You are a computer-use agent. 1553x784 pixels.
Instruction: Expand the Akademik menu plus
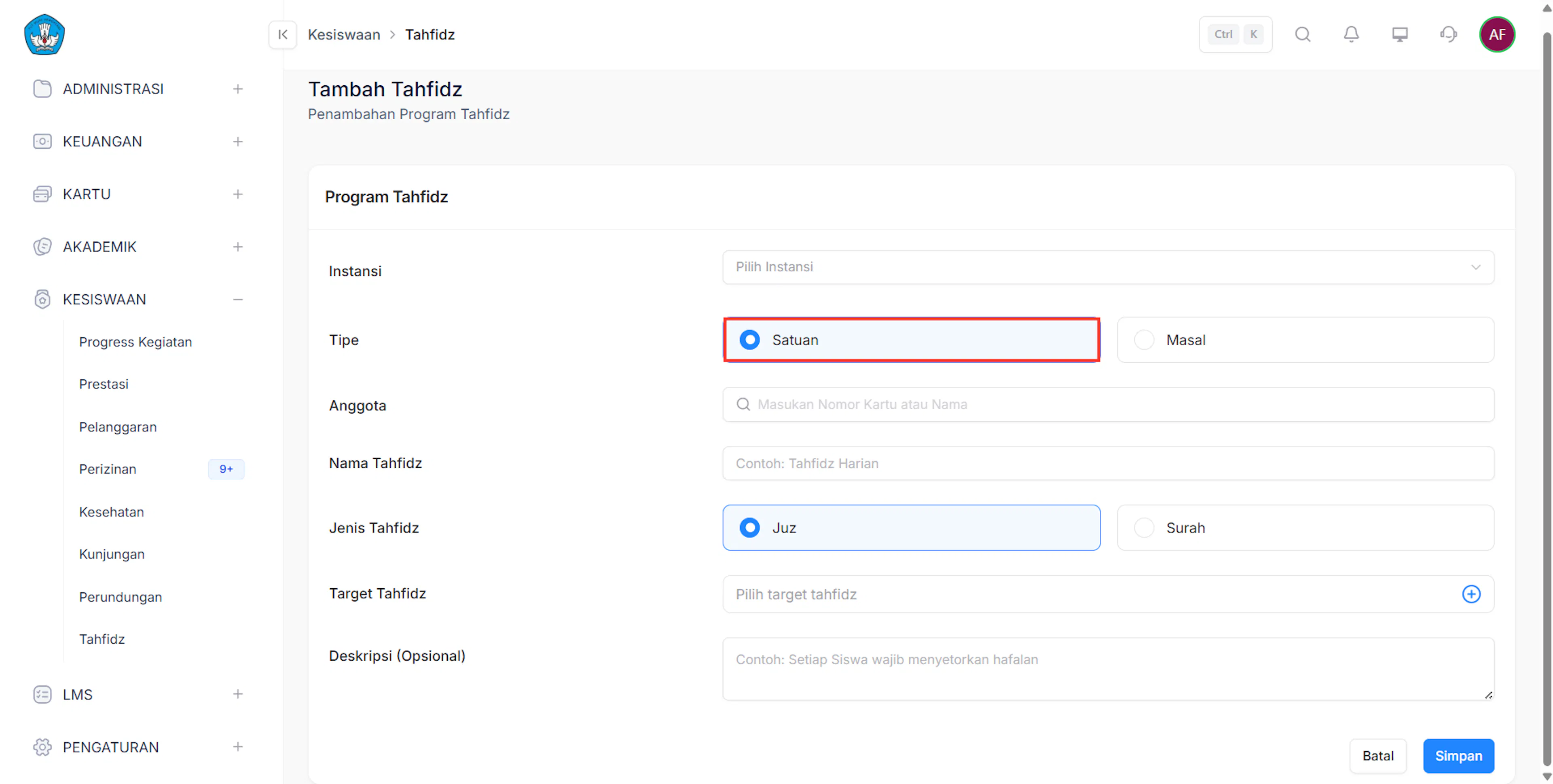click(x=238, y=247)
